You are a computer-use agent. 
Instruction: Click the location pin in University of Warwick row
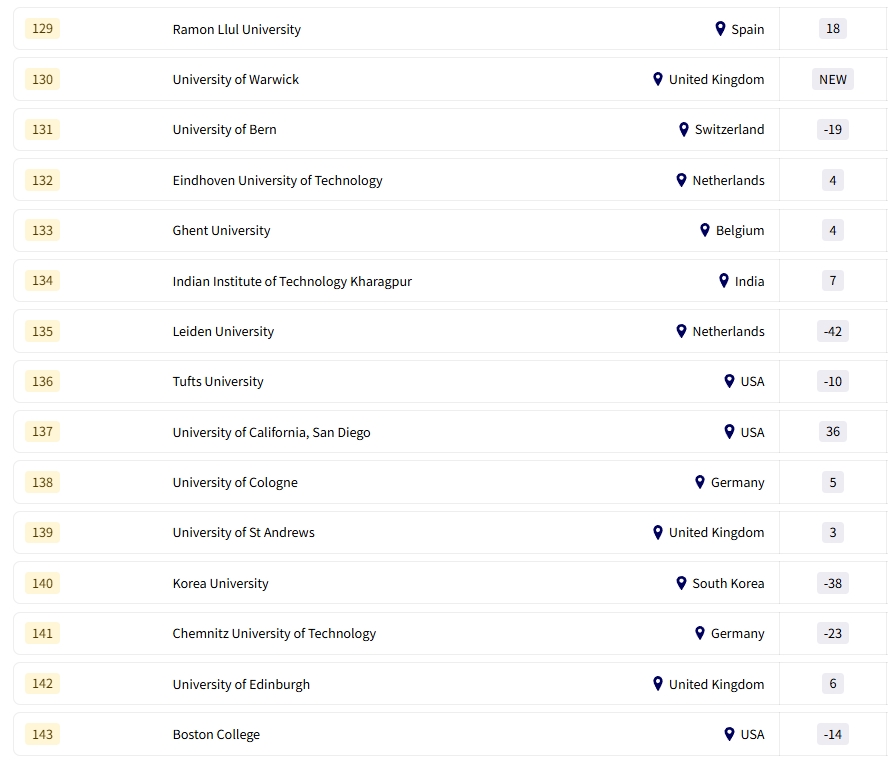pyautogui.click(x=658, y=79)
